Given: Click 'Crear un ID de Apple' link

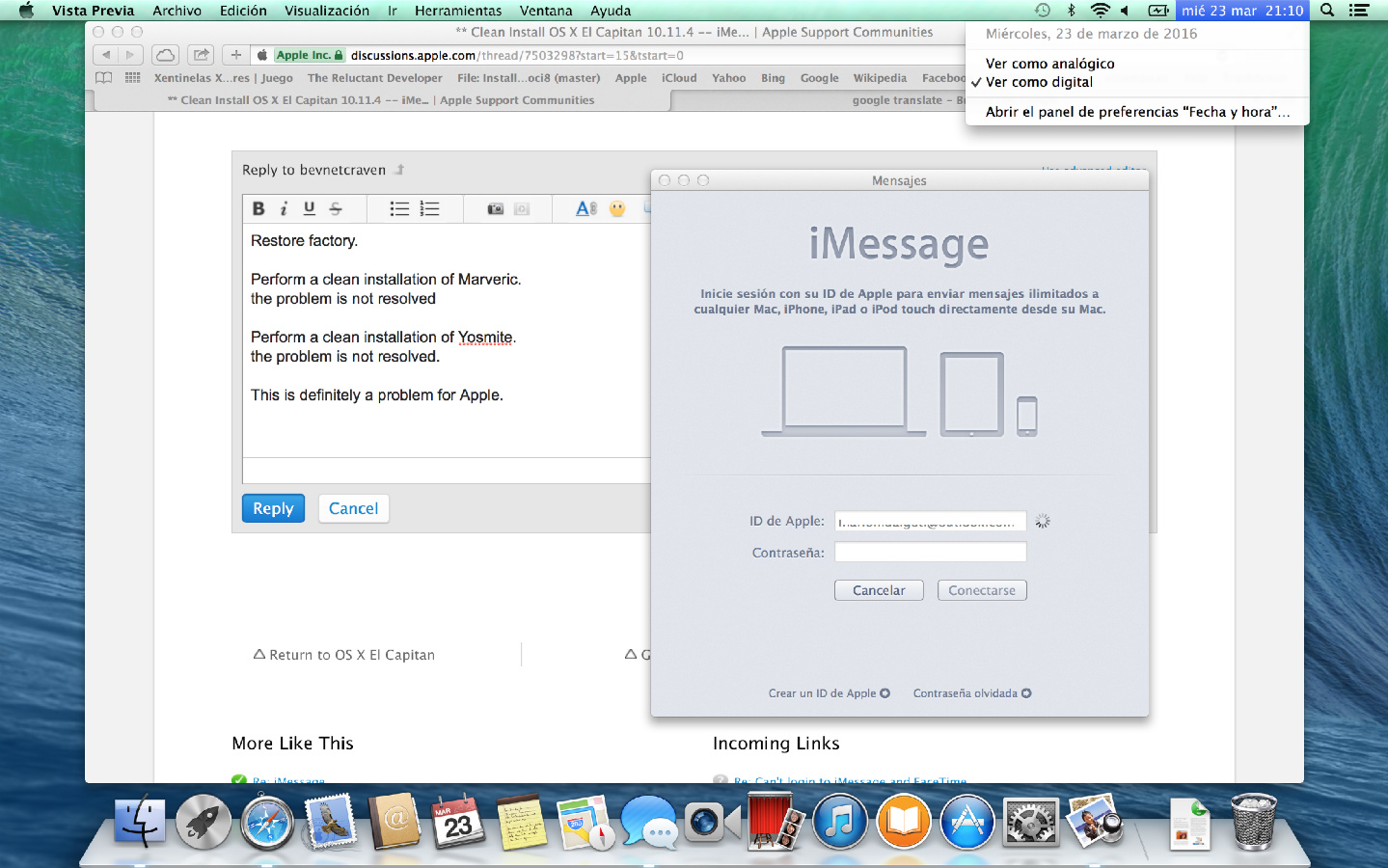Looking at the screenshot, I should click(830, 693).
